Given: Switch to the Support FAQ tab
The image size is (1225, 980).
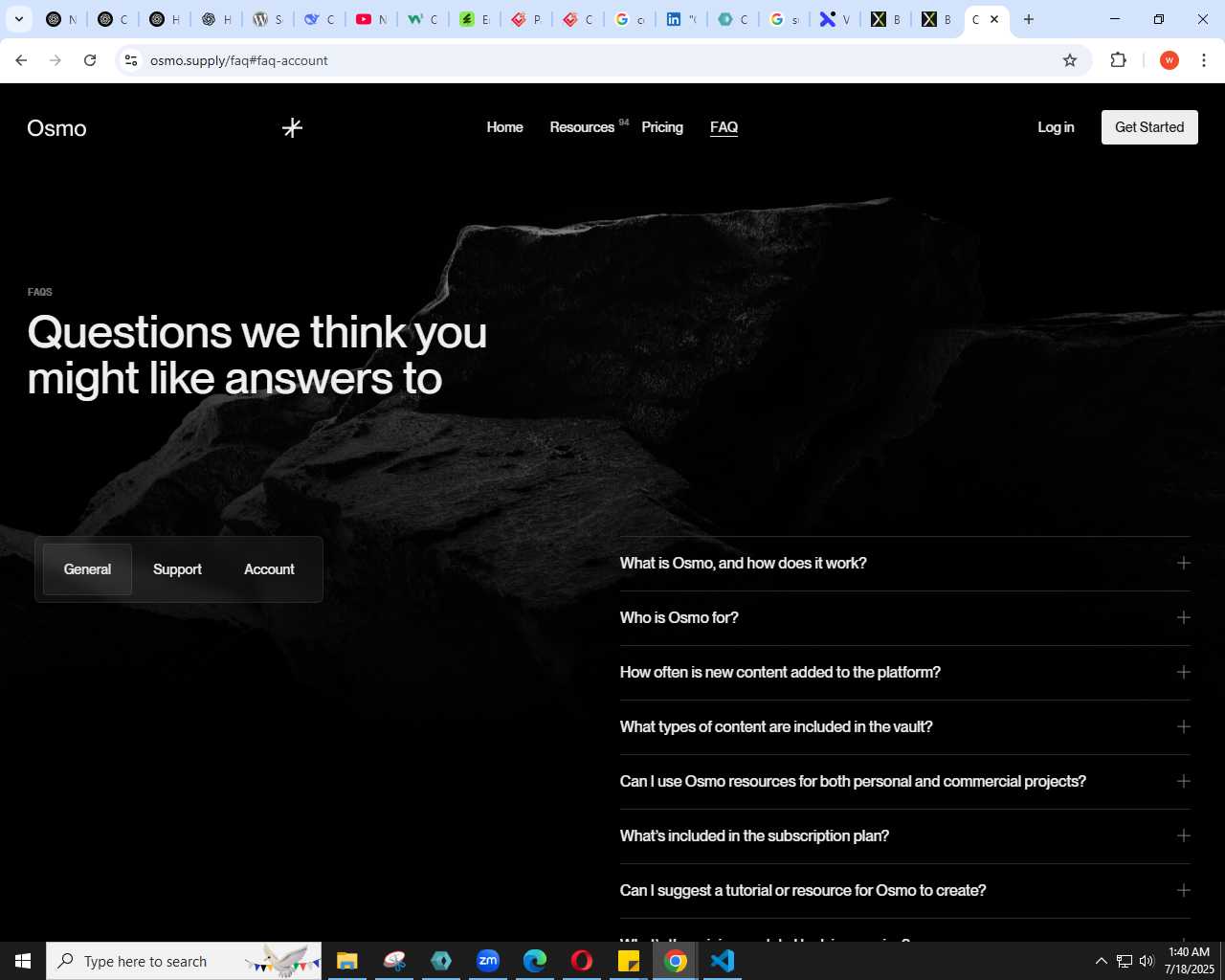Looking at the screenshot, I should [x=177, y=569].
